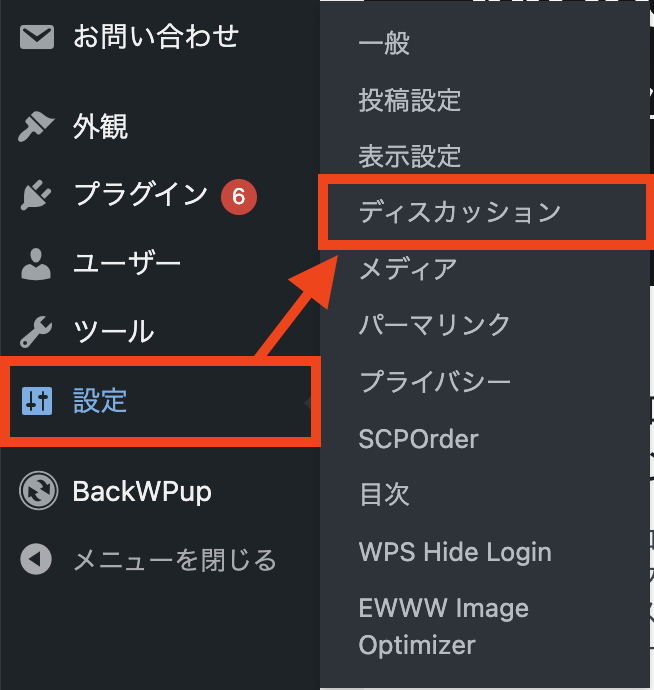Click the red plugin update badge showing 6
654x690 pixels.
[239, 197]
